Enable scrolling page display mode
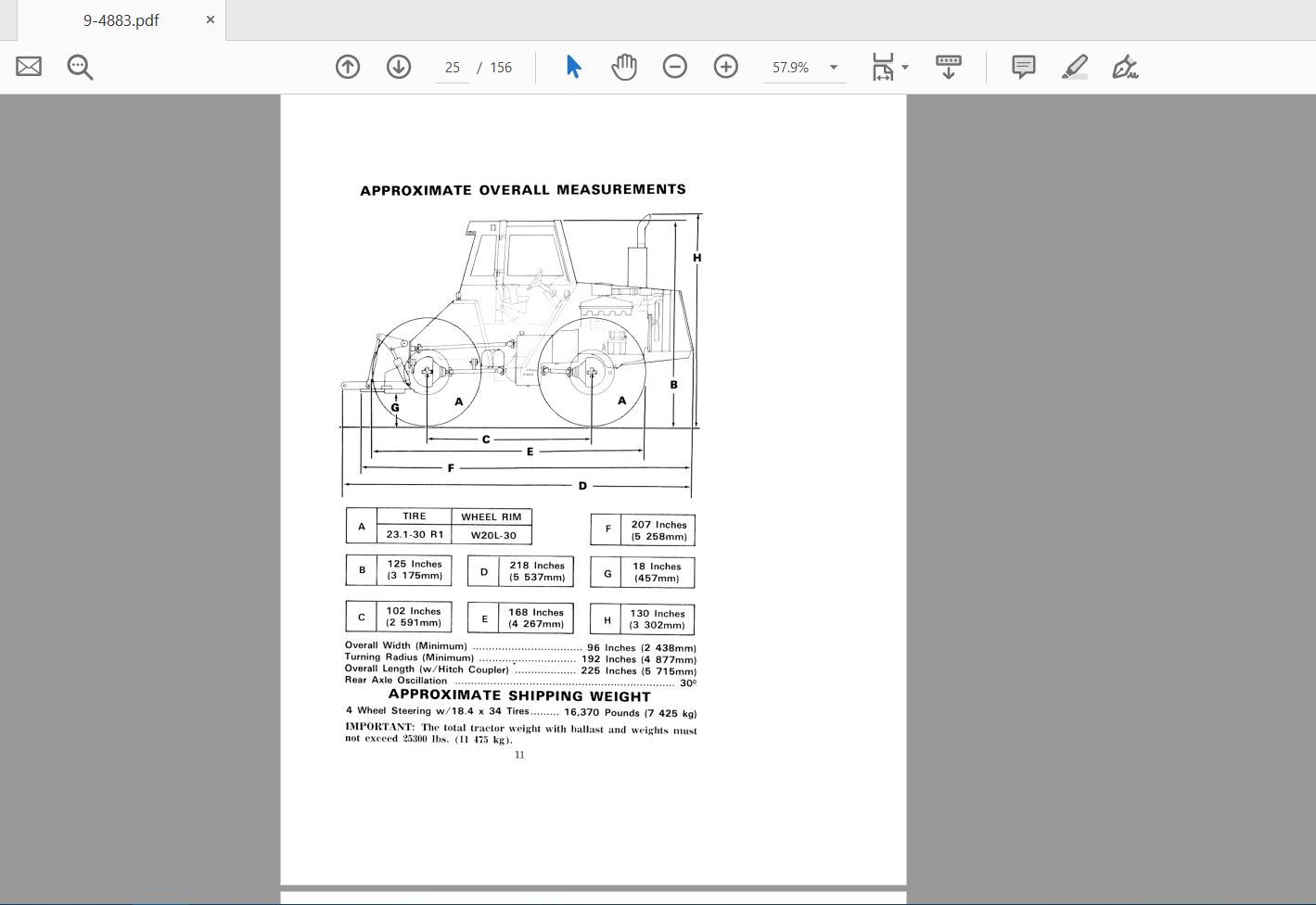Viewport: 1316px width, 905px height. click(x=947, y=66)
